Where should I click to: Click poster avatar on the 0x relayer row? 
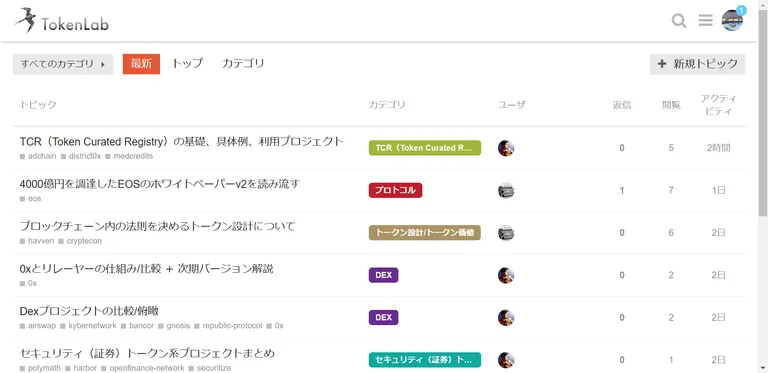pos(506,275)
